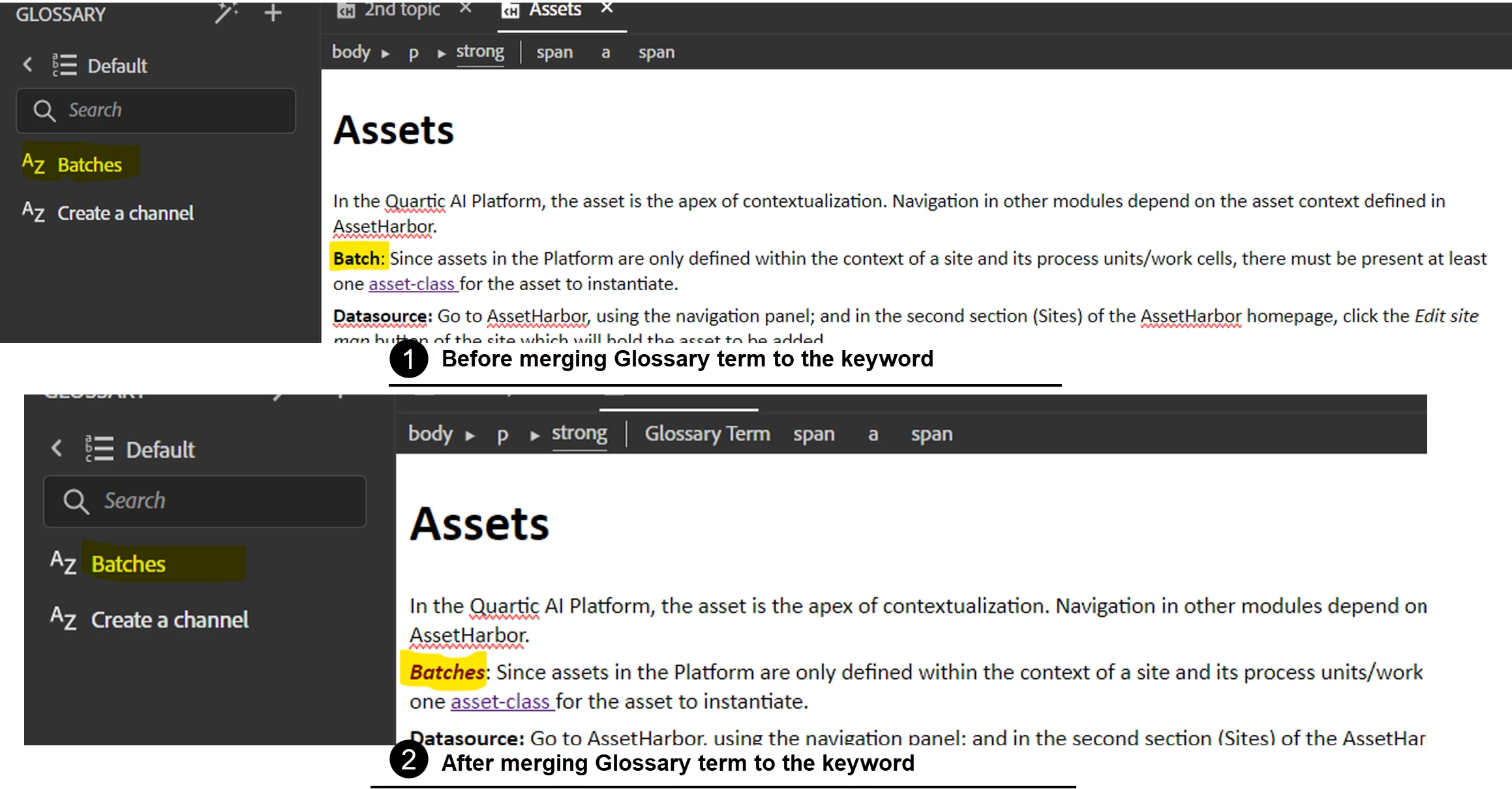Click the plus icon to add glossary term
1512x789 pixels.
(273, 12)
